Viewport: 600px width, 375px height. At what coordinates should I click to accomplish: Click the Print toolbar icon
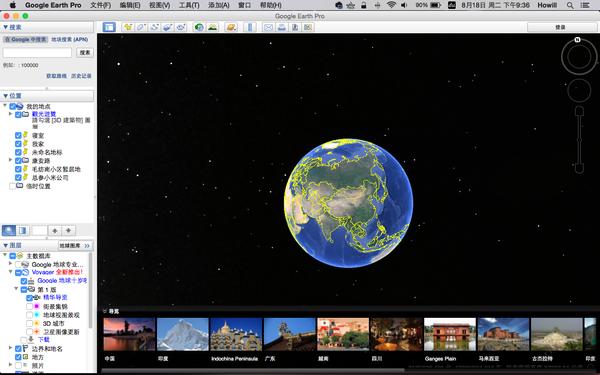(x=282, y=27)
